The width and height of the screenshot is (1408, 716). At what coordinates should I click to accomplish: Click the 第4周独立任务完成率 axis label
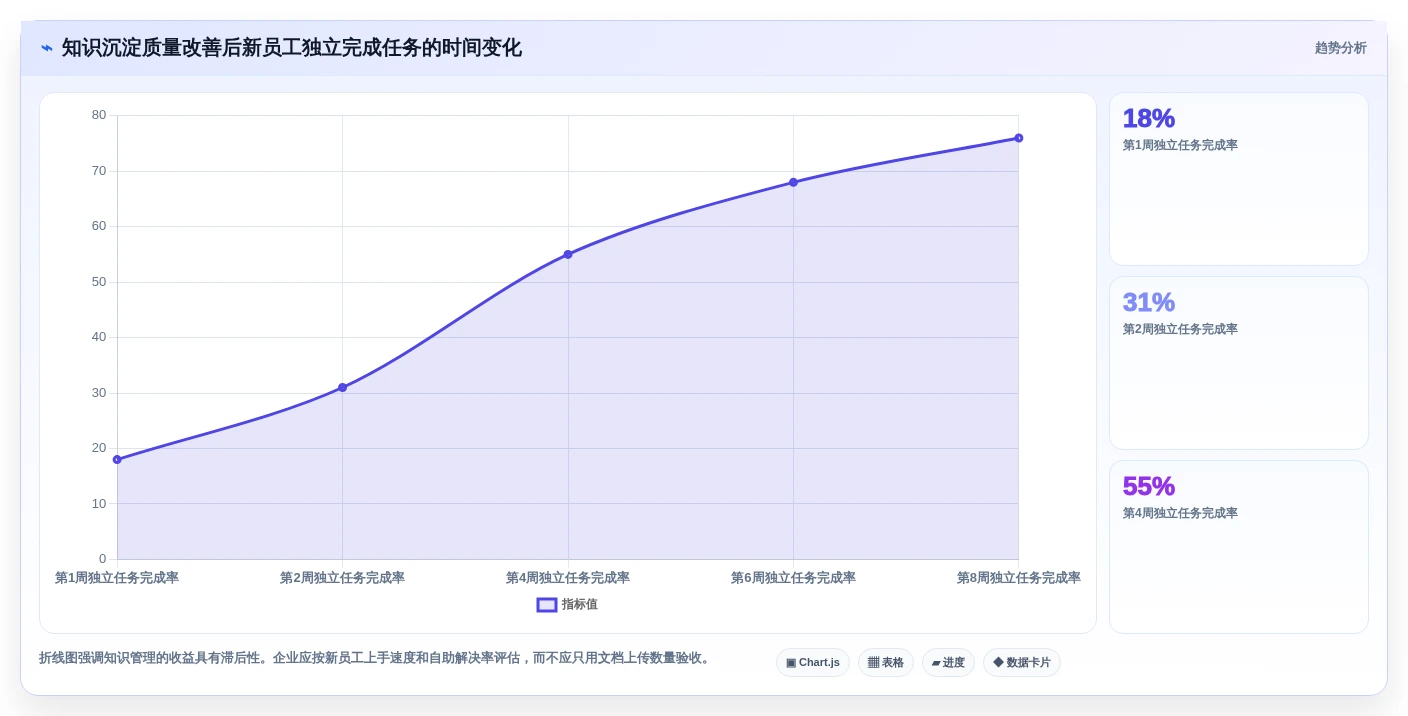568,578
